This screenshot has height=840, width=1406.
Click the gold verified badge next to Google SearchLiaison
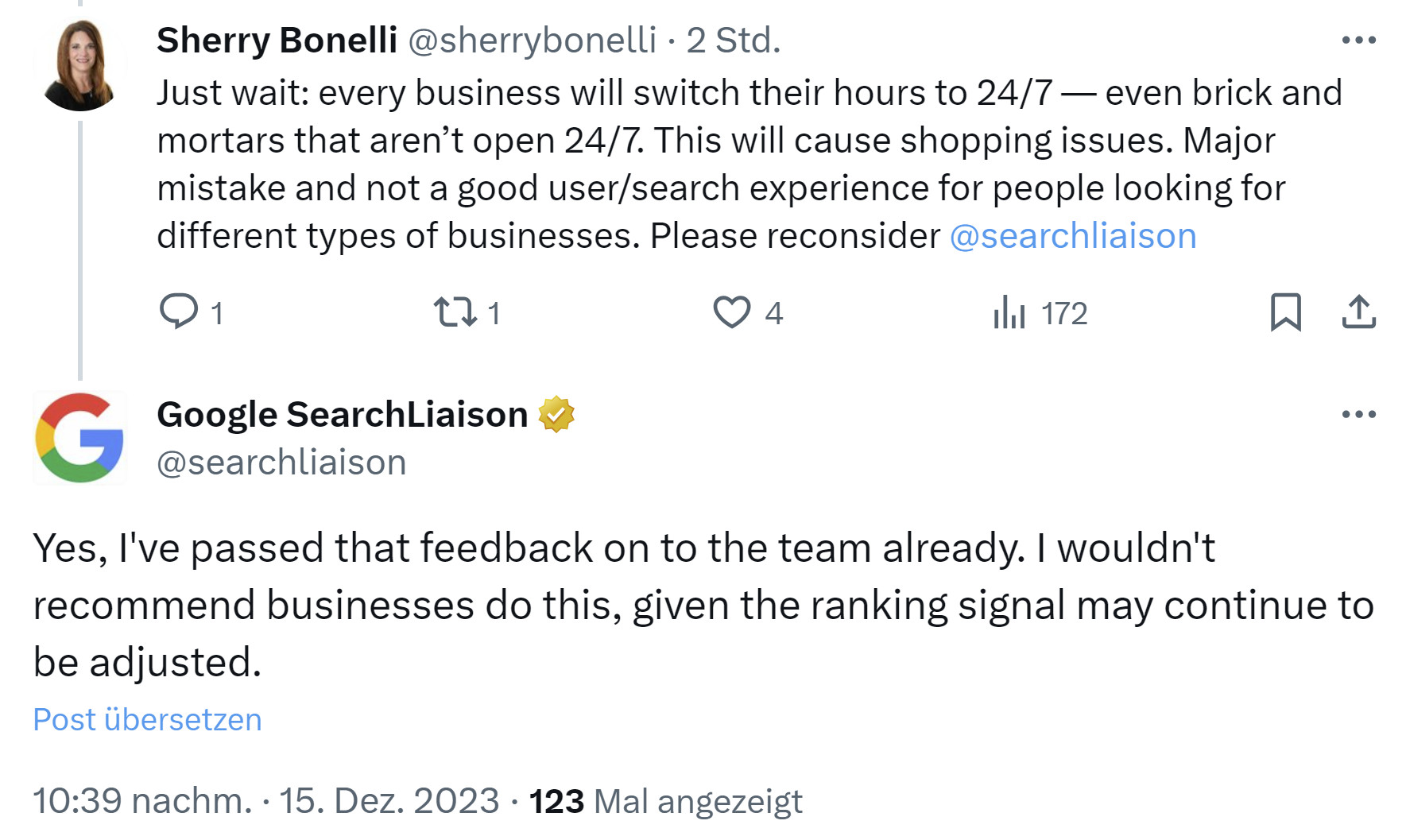(x=559, y=412)
